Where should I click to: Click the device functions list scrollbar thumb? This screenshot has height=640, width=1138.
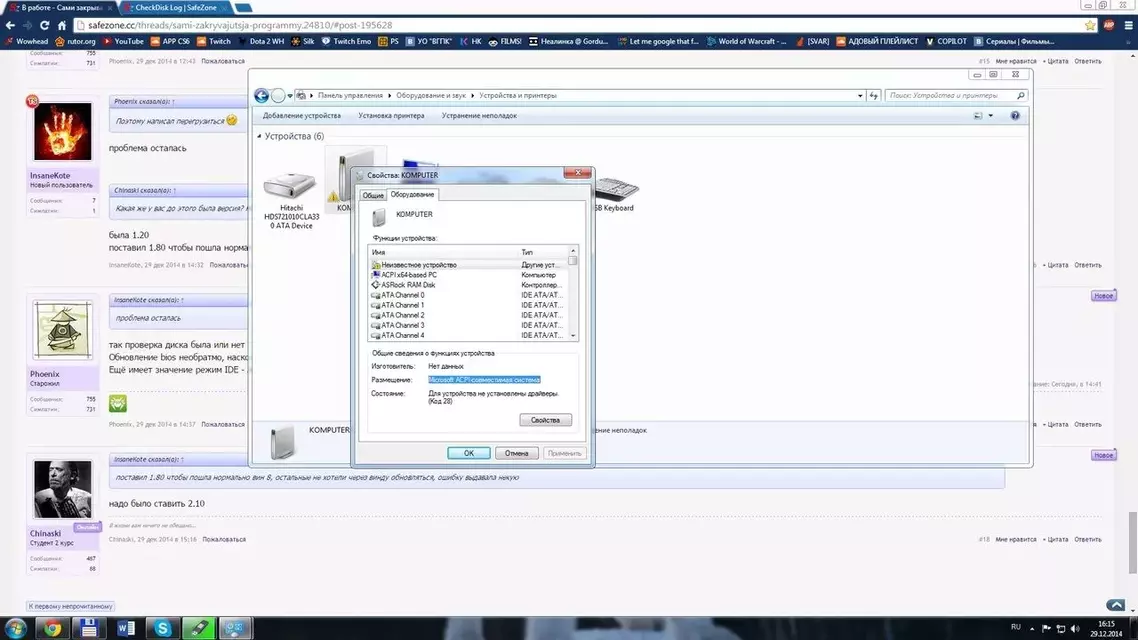pos(573,260)
